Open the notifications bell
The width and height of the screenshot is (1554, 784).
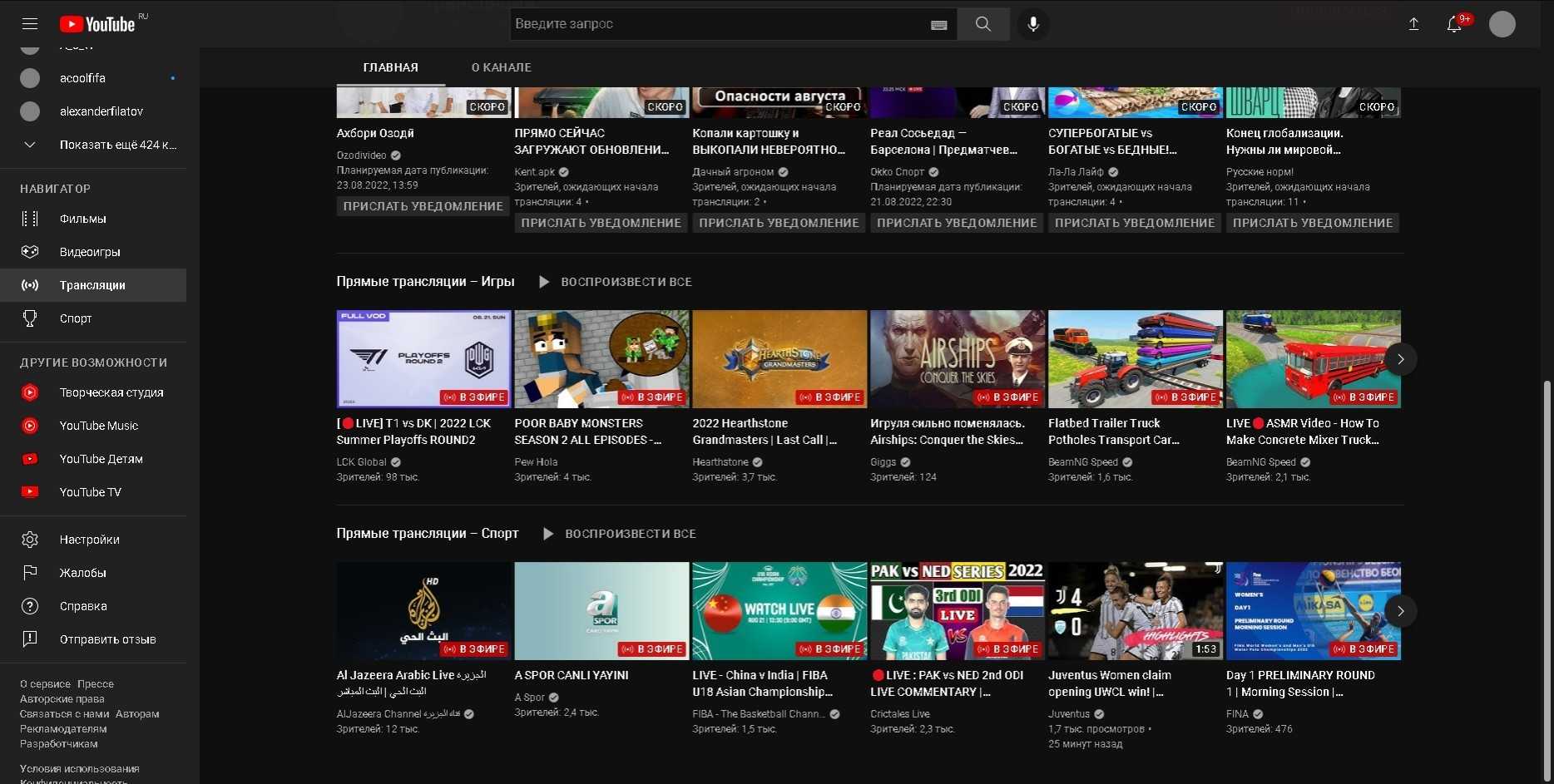click(x=1454, y=24)
